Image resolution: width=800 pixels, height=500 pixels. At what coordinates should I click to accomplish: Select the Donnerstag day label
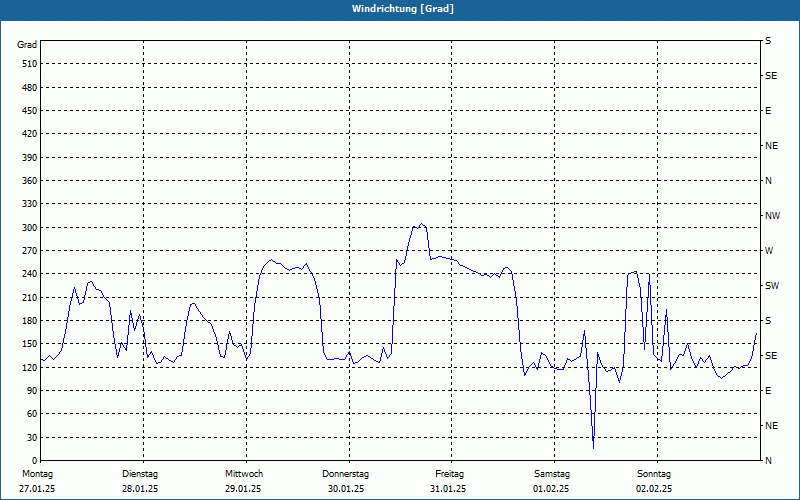coord(346,474)
